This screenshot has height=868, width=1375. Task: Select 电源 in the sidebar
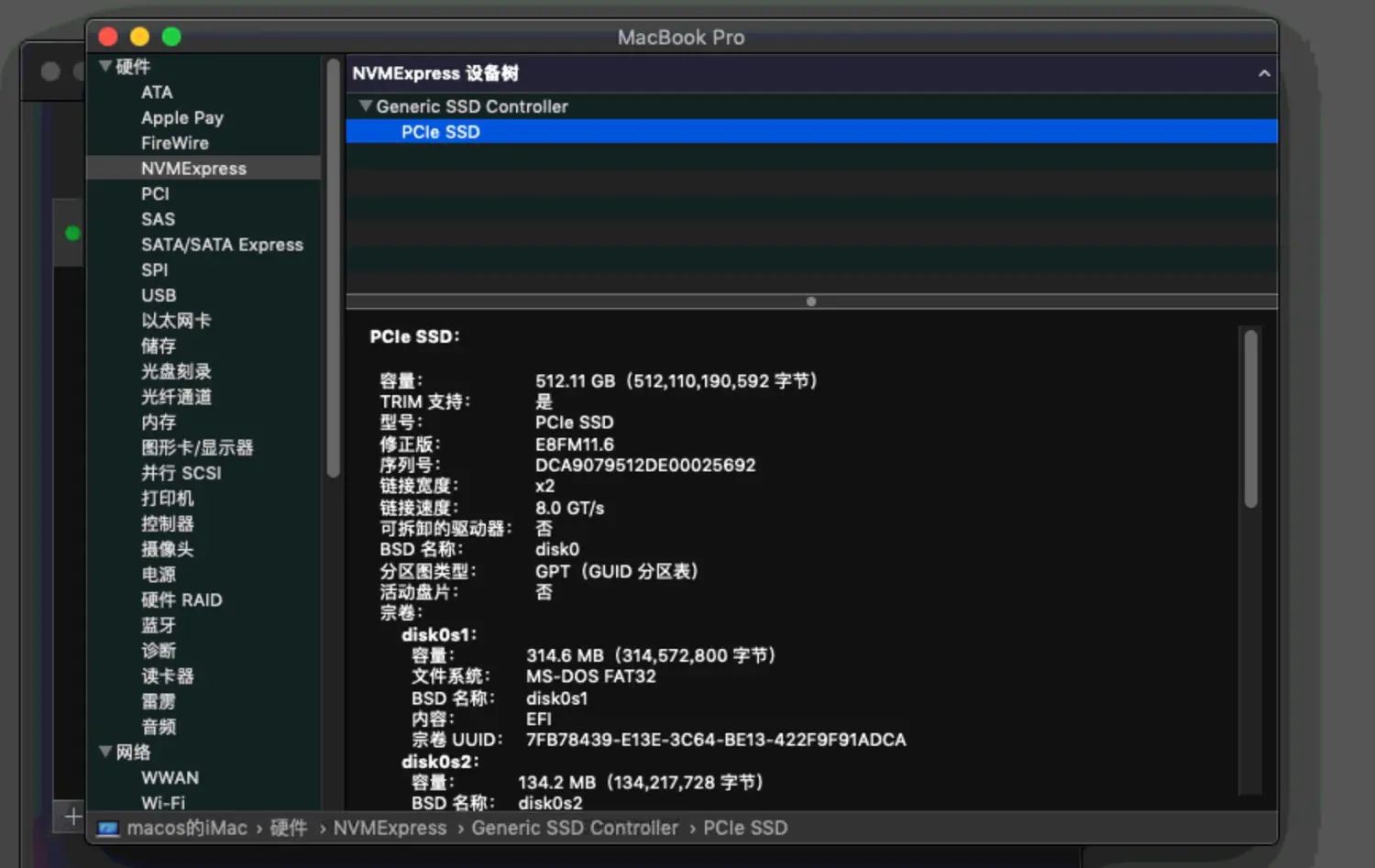pos(159,575)
